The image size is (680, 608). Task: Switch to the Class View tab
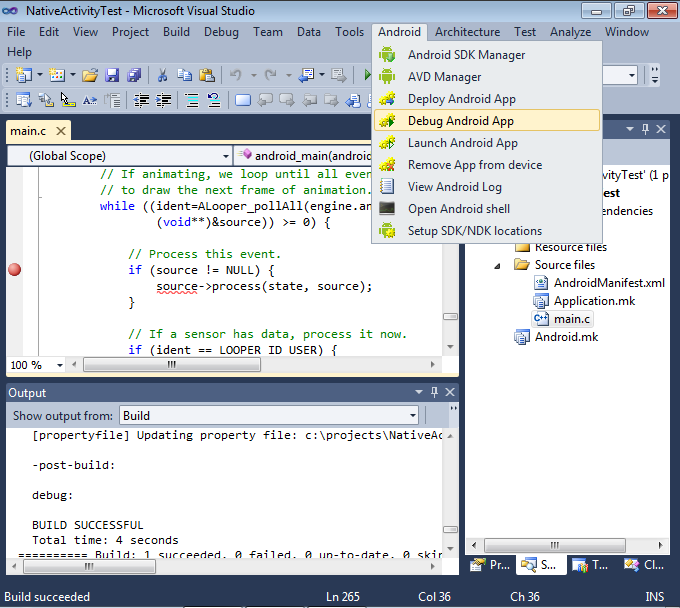pos(644,565)
